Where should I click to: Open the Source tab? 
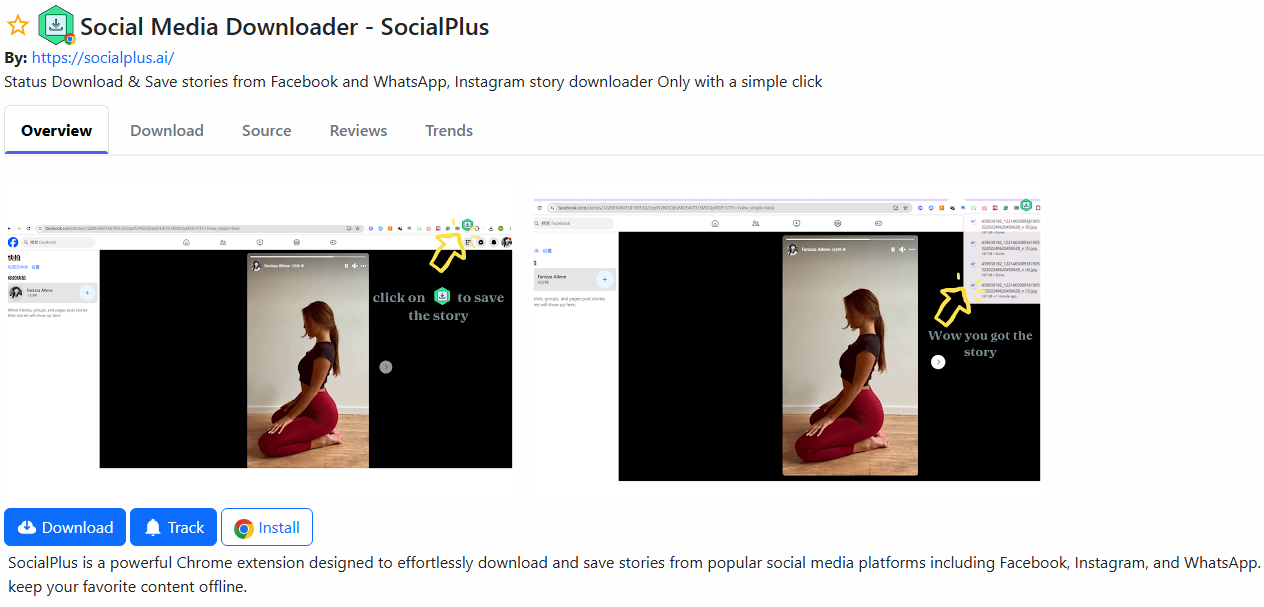point(267,131)
